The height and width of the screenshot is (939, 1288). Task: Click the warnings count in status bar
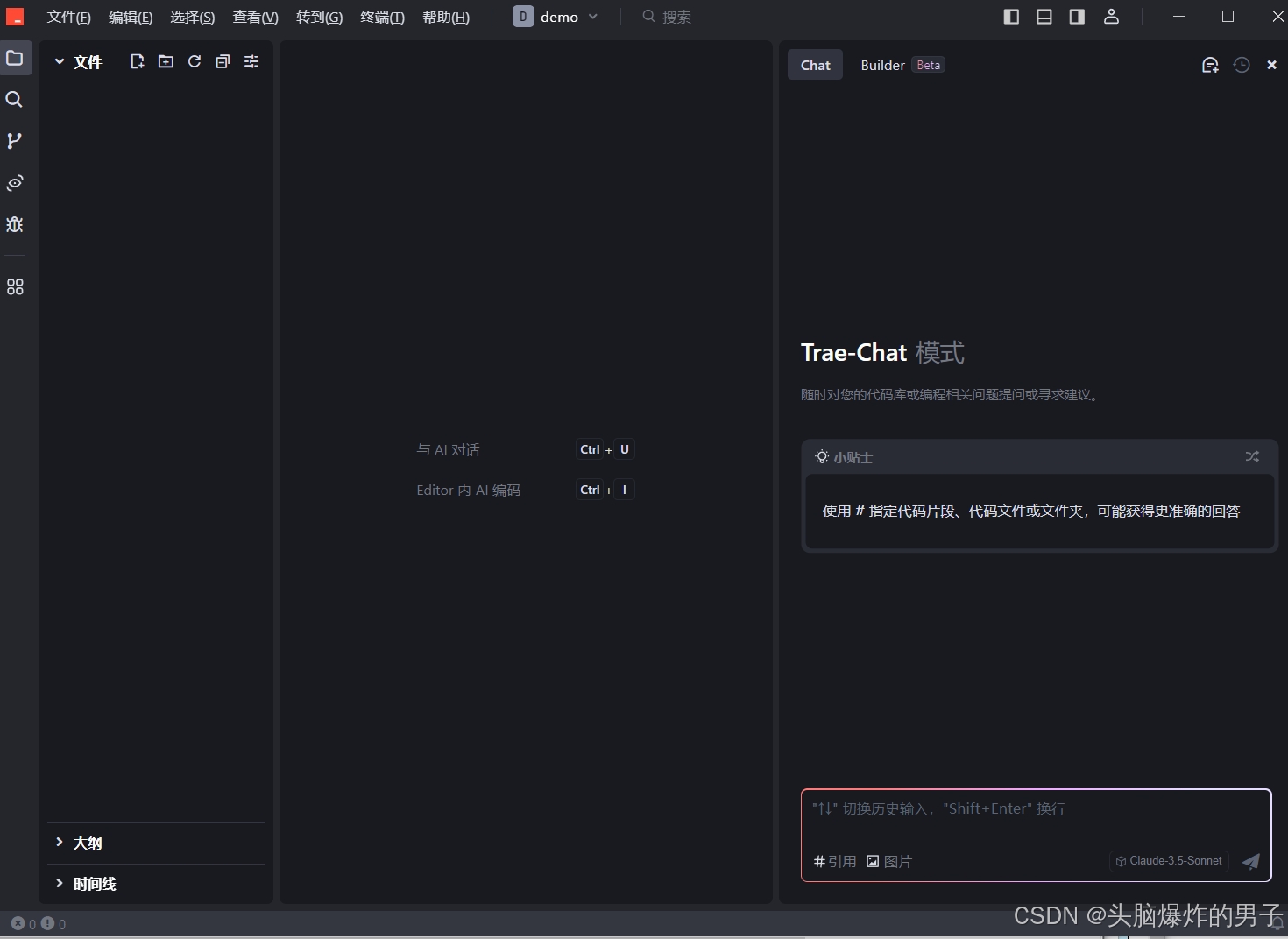click(x=53, y=923)
